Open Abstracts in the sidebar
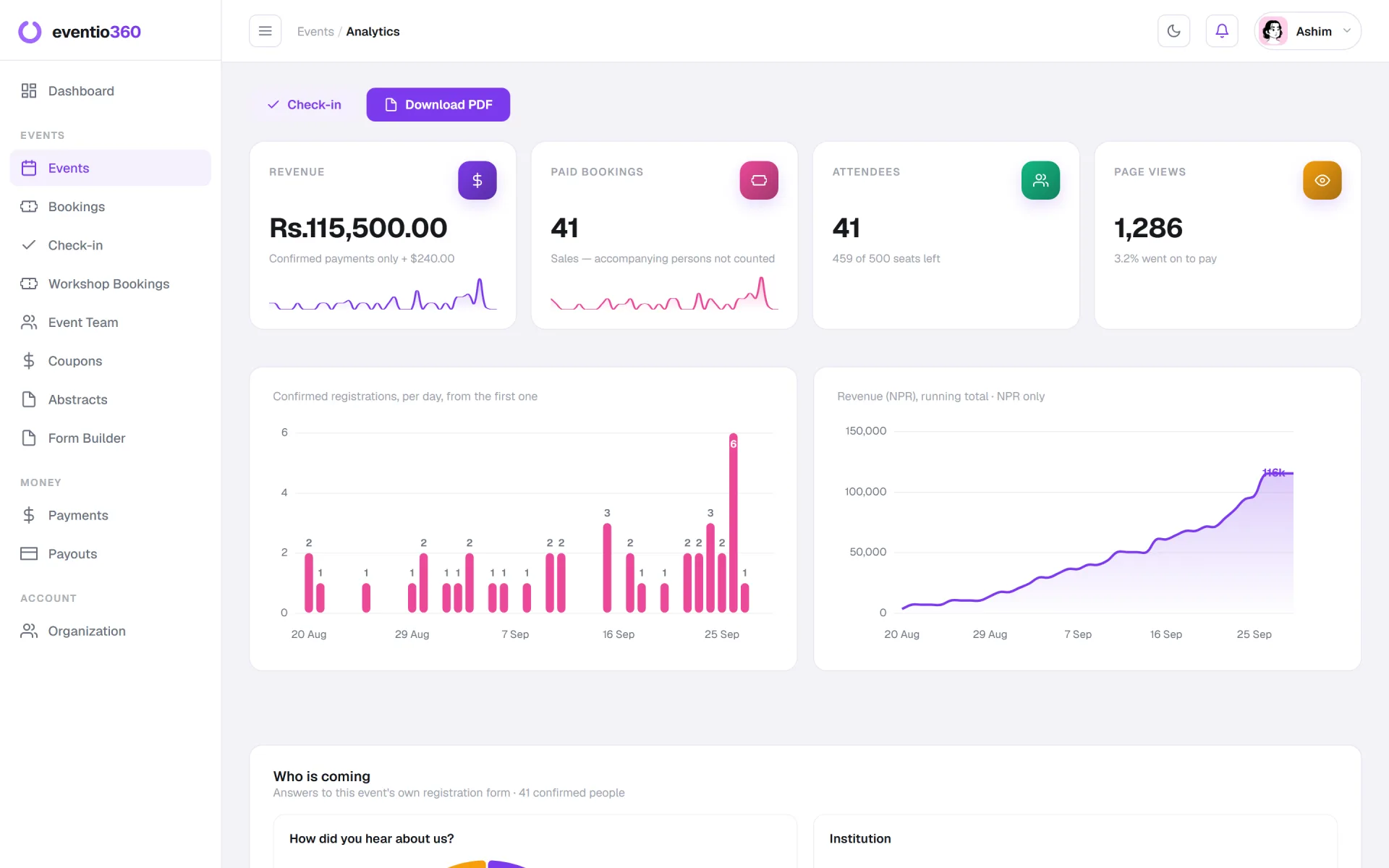The image size is (1389, 868). [111, 399]
